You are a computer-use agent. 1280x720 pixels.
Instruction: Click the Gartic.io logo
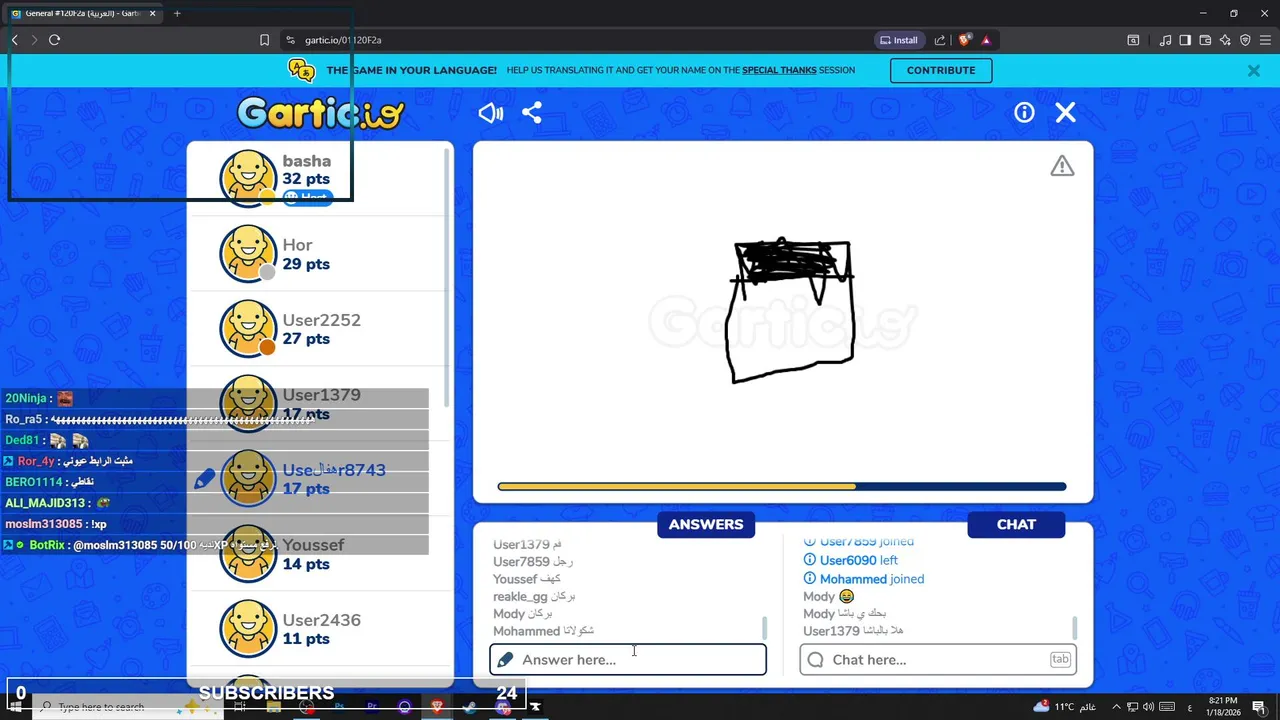[321, 113]
